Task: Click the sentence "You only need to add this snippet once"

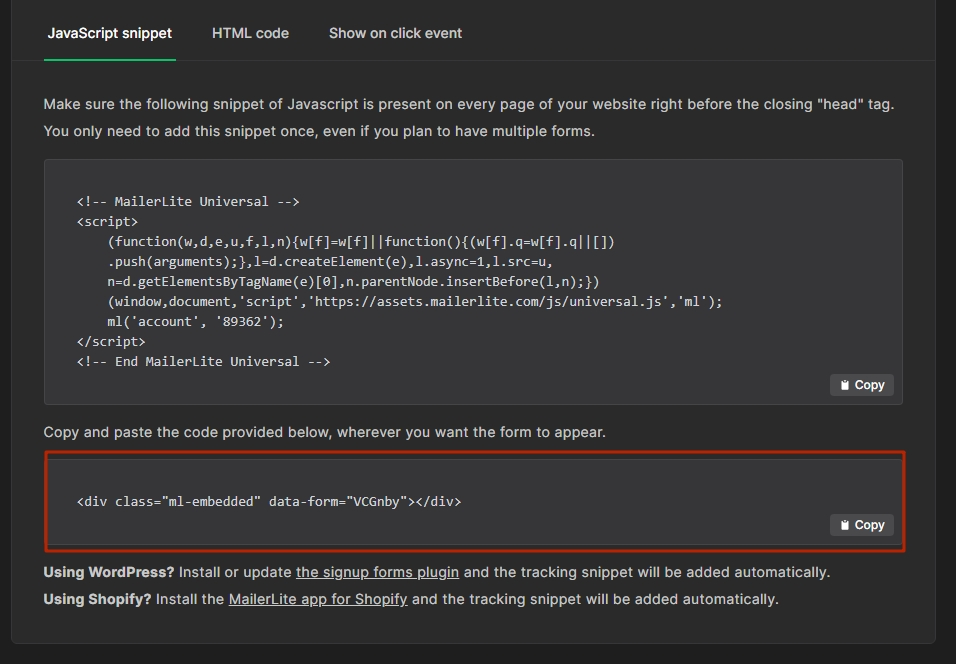Action: pyautogui.click(x=319, y=131)
